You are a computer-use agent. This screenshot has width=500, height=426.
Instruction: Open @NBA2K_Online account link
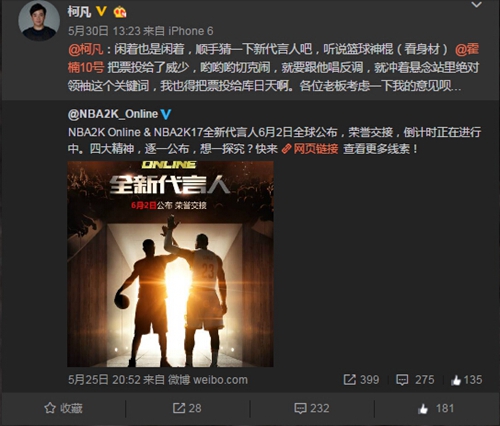(x=113, y=114)
